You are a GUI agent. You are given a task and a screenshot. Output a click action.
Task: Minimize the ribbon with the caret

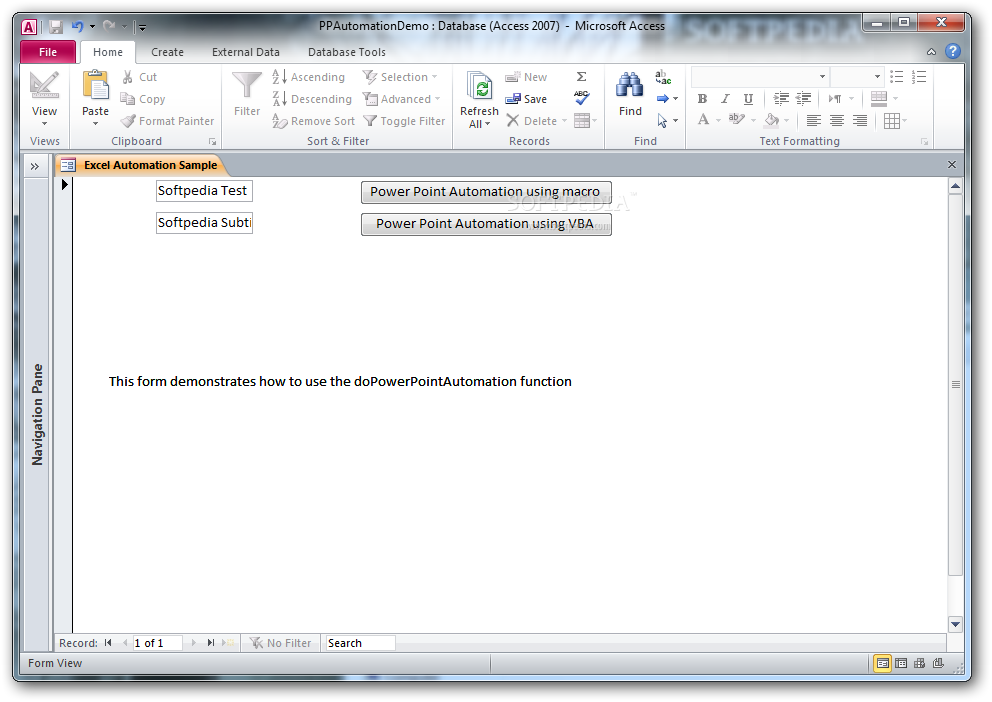point(931,52)
